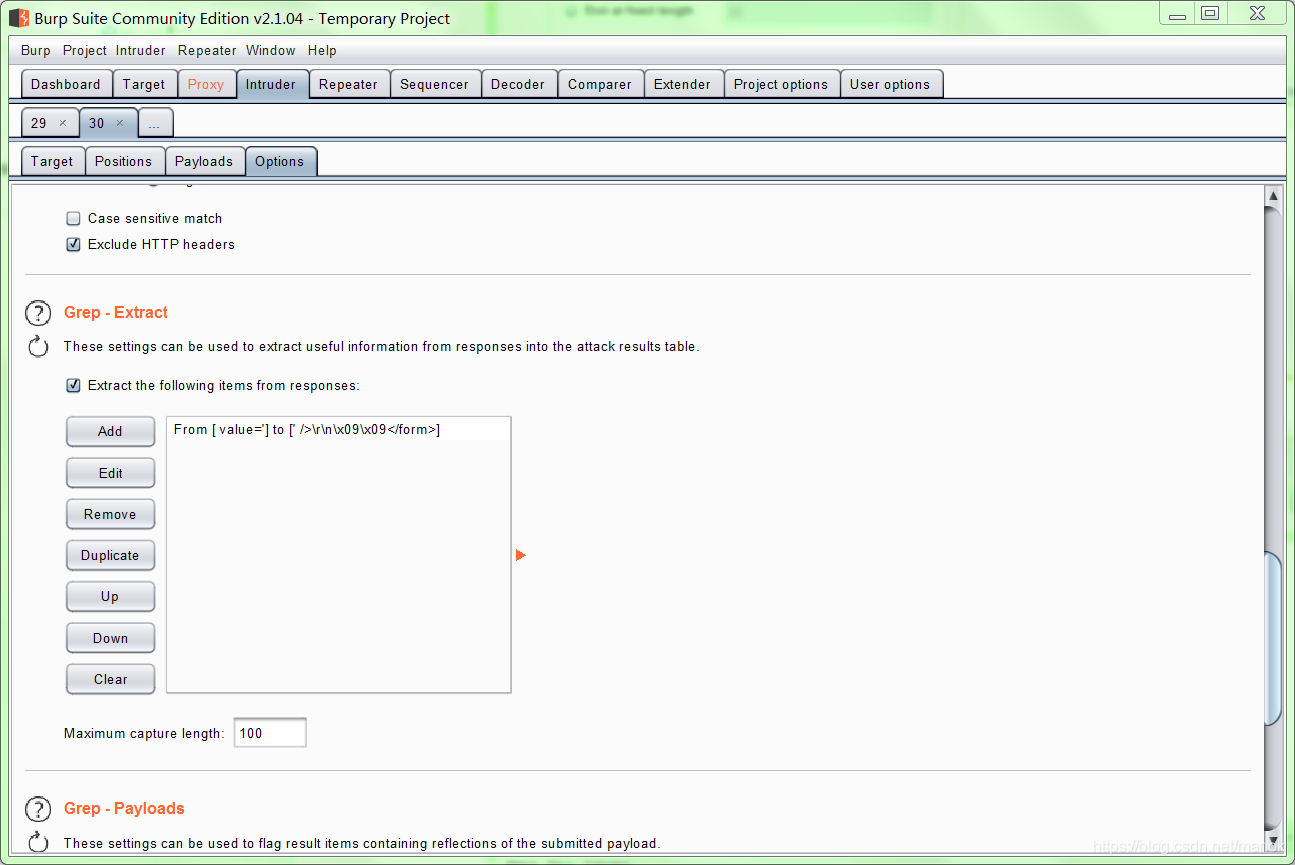The height and width of the screenshot is (865, 1295).
Task: Open the Payloads sub-tab
Action: 204,161
